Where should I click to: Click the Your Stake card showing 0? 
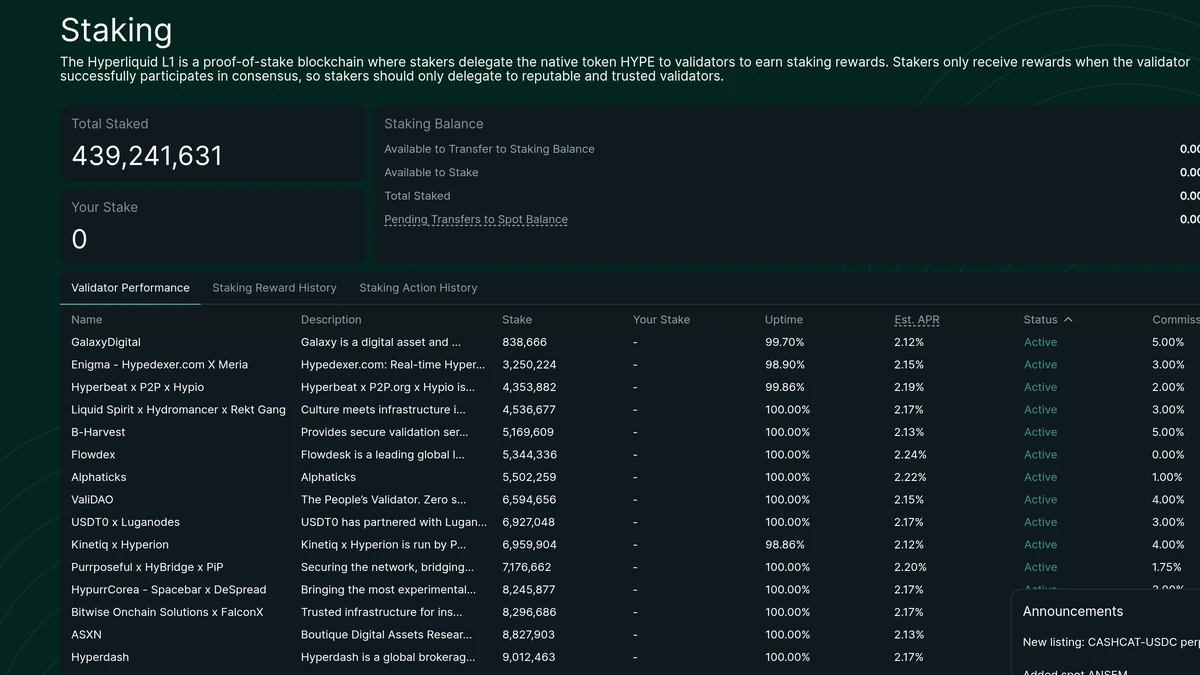[211, 227]
